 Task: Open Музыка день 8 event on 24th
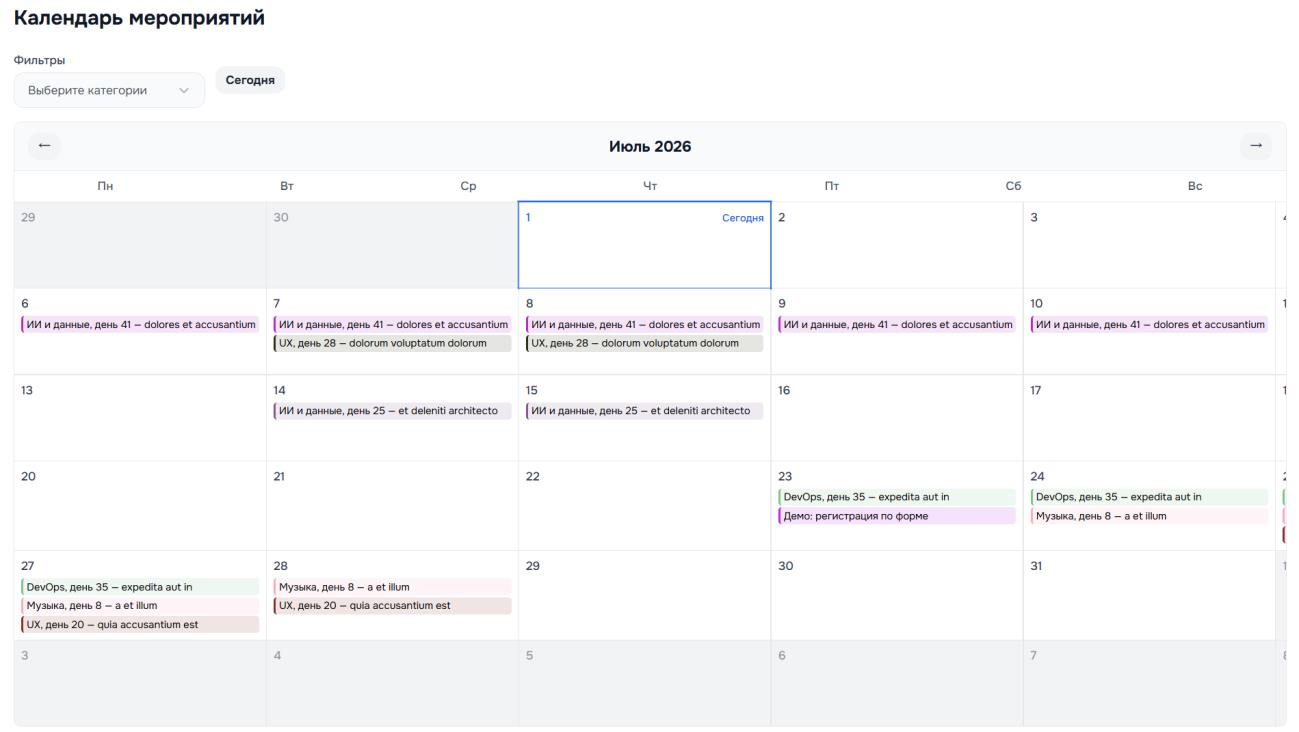click(x=1149, y=516)
